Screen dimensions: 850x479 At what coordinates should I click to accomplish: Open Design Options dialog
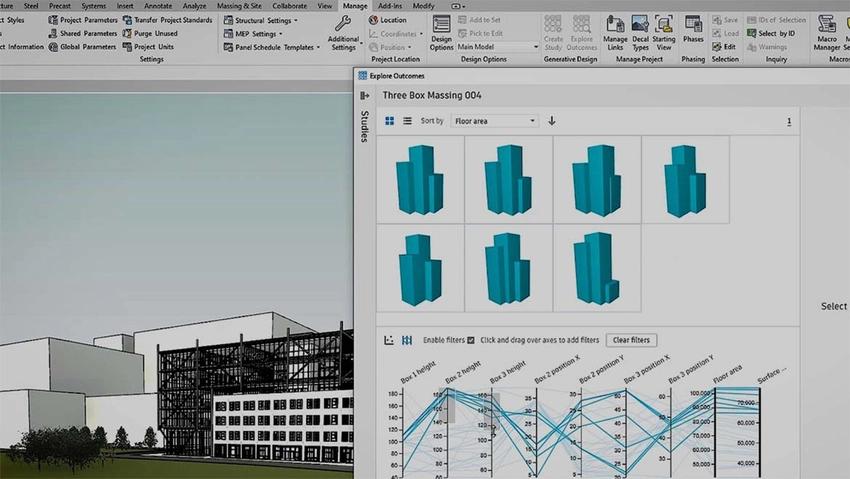click(x=441, y=31)
